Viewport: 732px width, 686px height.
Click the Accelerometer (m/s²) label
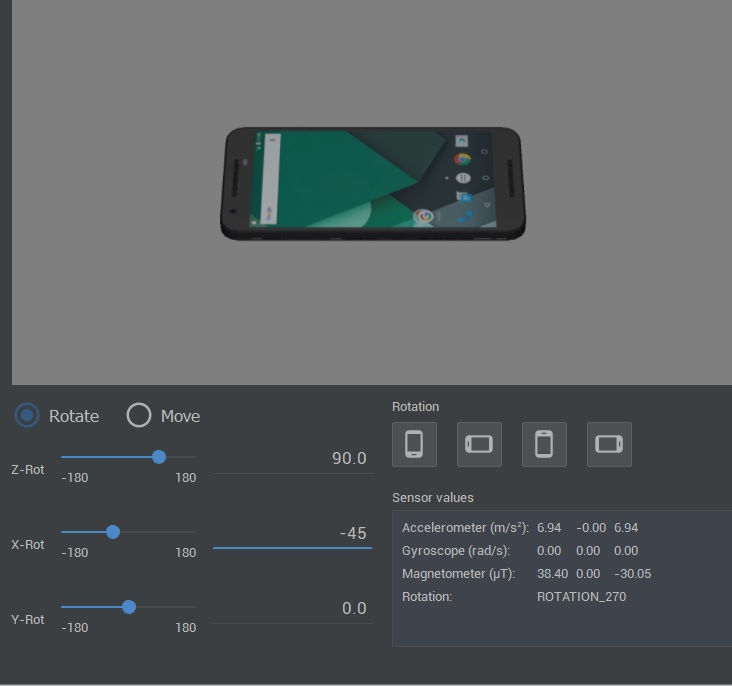[465, 528]
